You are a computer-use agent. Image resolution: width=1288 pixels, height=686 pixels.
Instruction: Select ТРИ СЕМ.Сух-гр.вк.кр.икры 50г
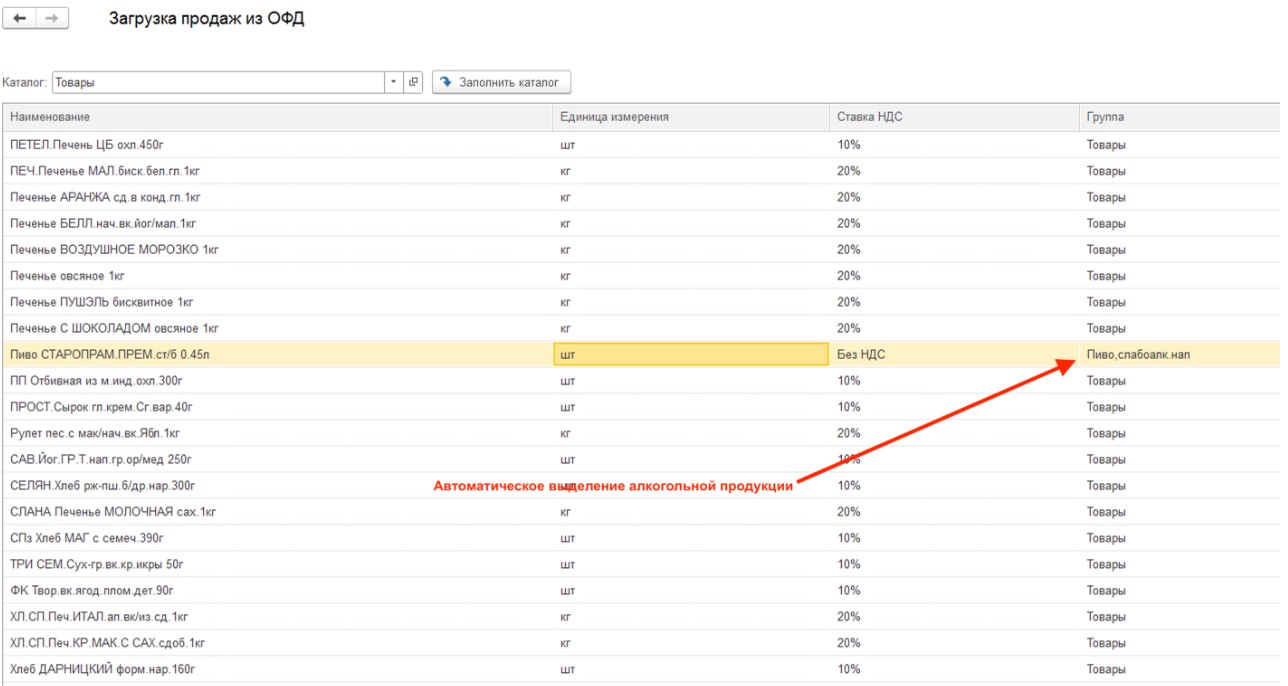(x=641, y=564)
